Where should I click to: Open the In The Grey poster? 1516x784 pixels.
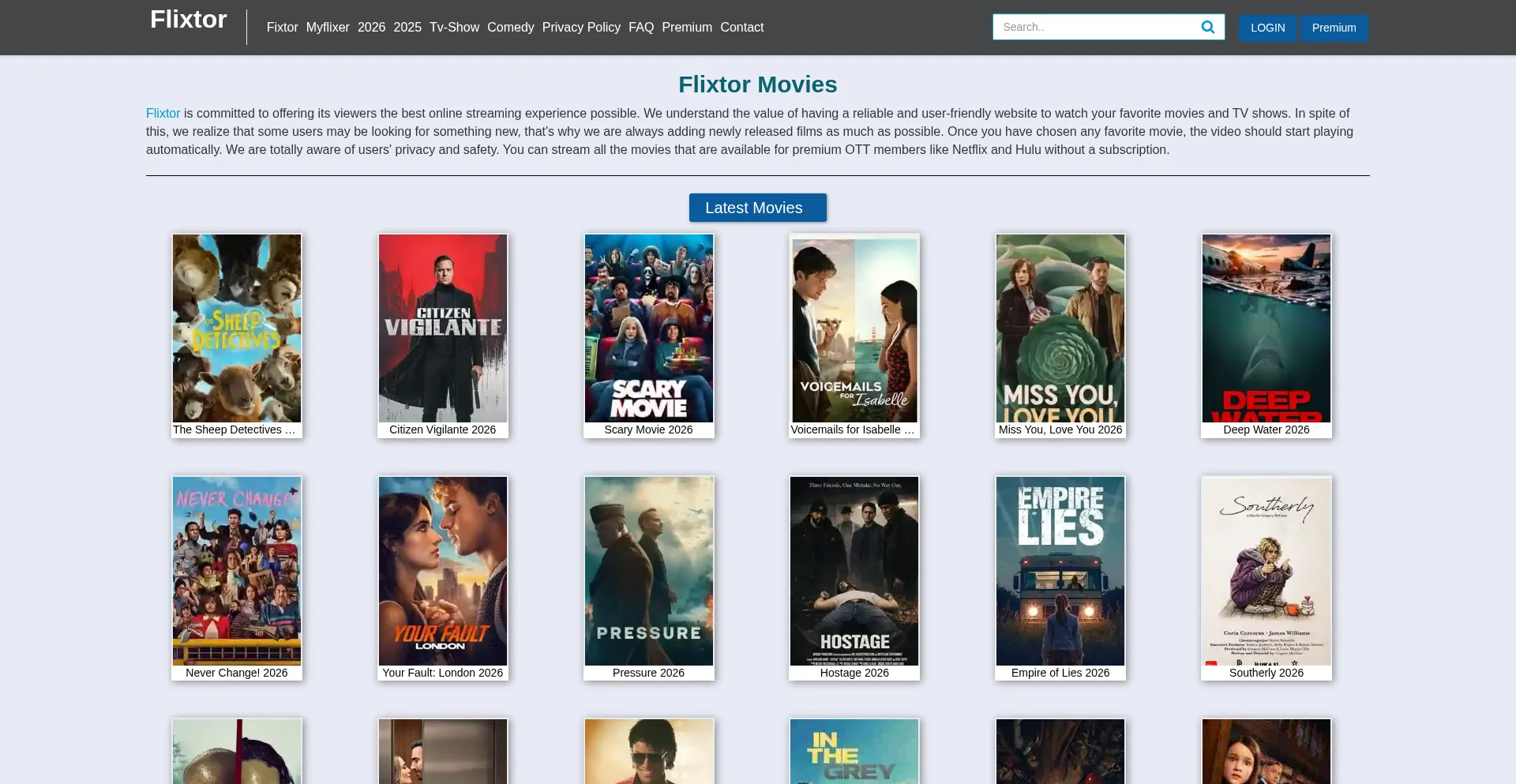[854, 752]
